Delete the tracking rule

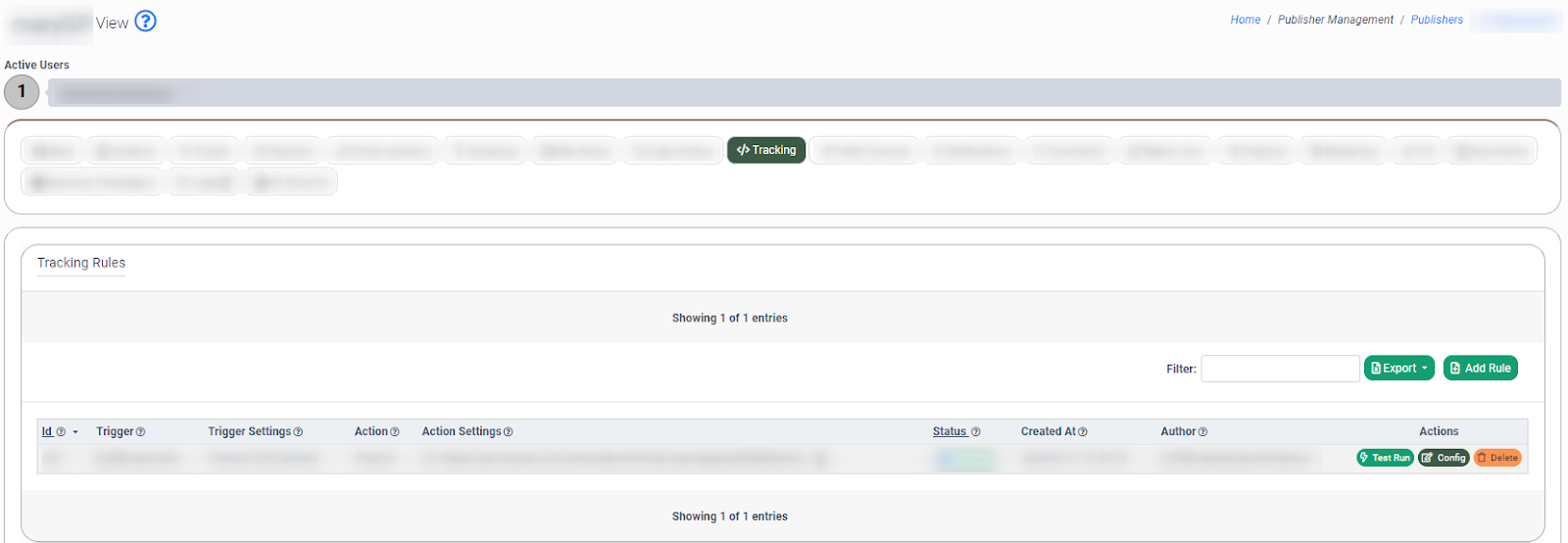pyautogui.click(x=1496, y=458)
